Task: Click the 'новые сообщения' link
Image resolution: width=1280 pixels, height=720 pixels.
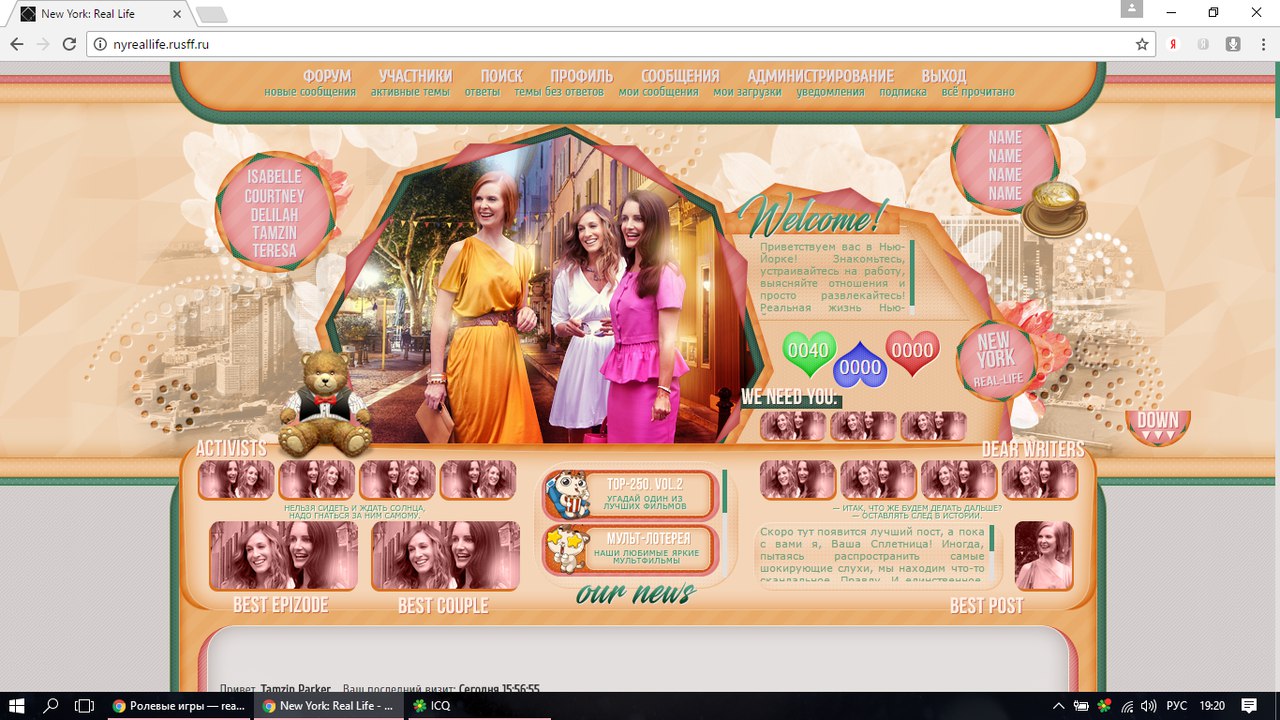Action: pyautogui.click(x=310, y=92)
